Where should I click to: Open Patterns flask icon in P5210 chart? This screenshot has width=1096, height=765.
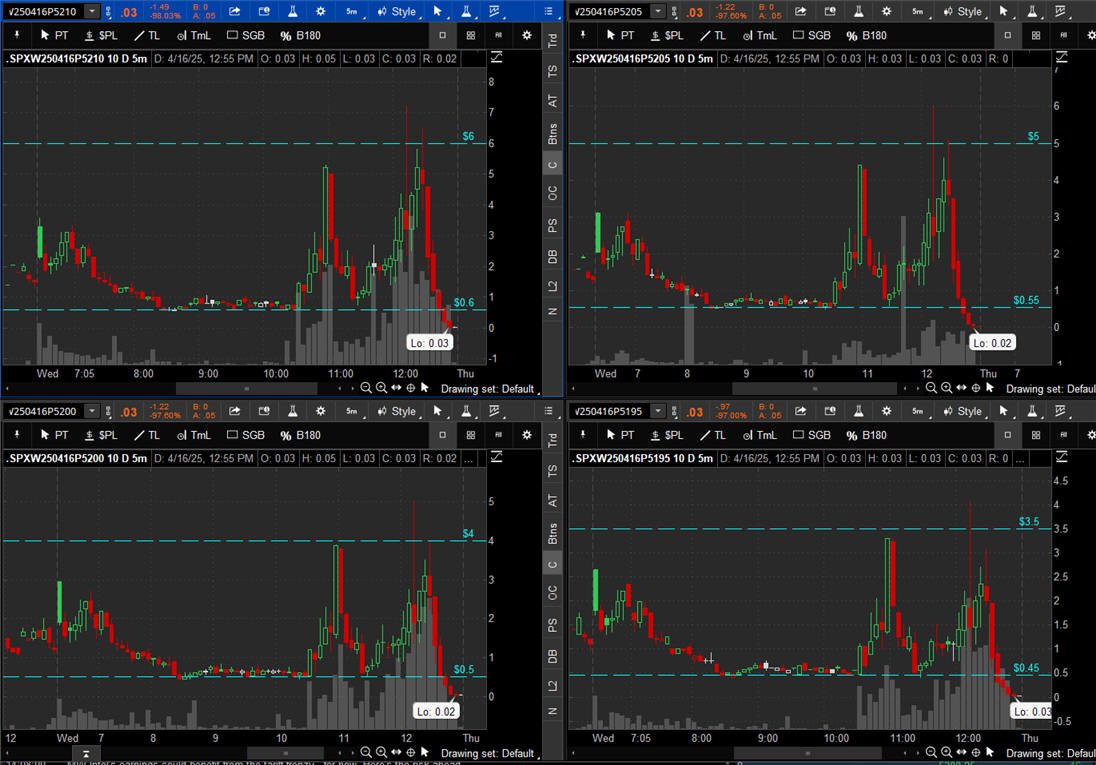coord(466,11)
